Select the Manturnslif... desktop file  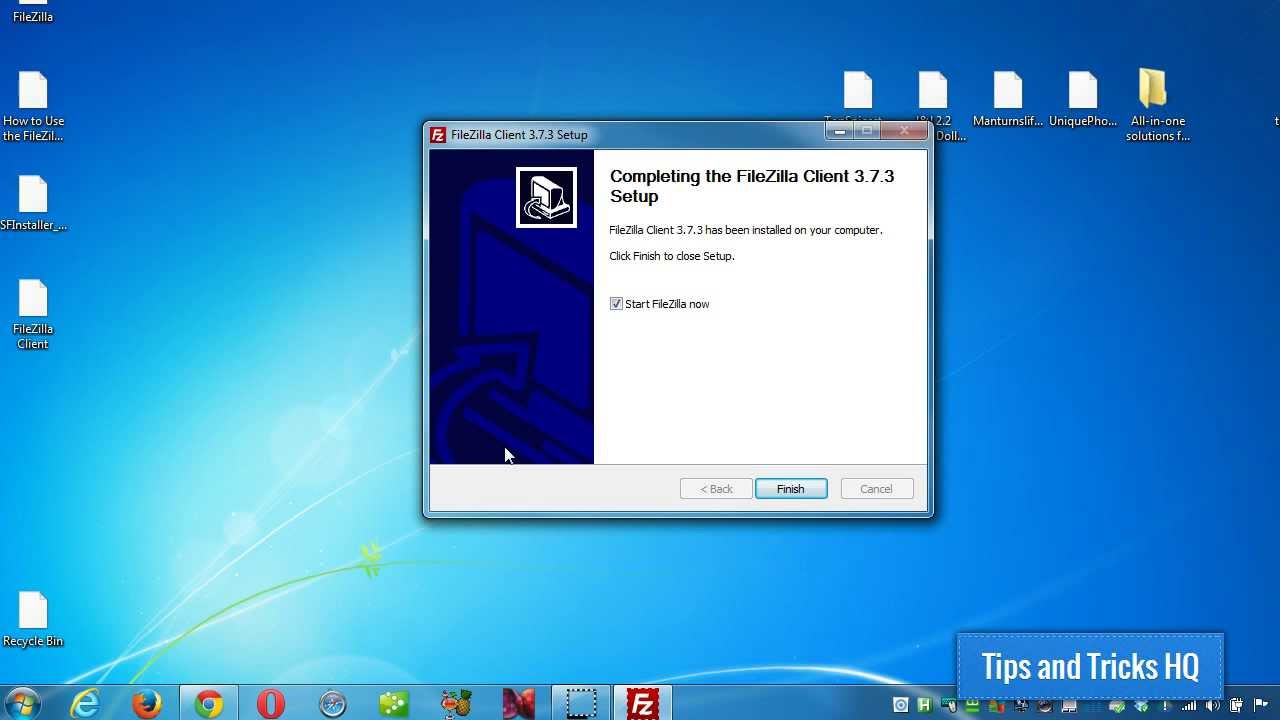coord(1008,100)
